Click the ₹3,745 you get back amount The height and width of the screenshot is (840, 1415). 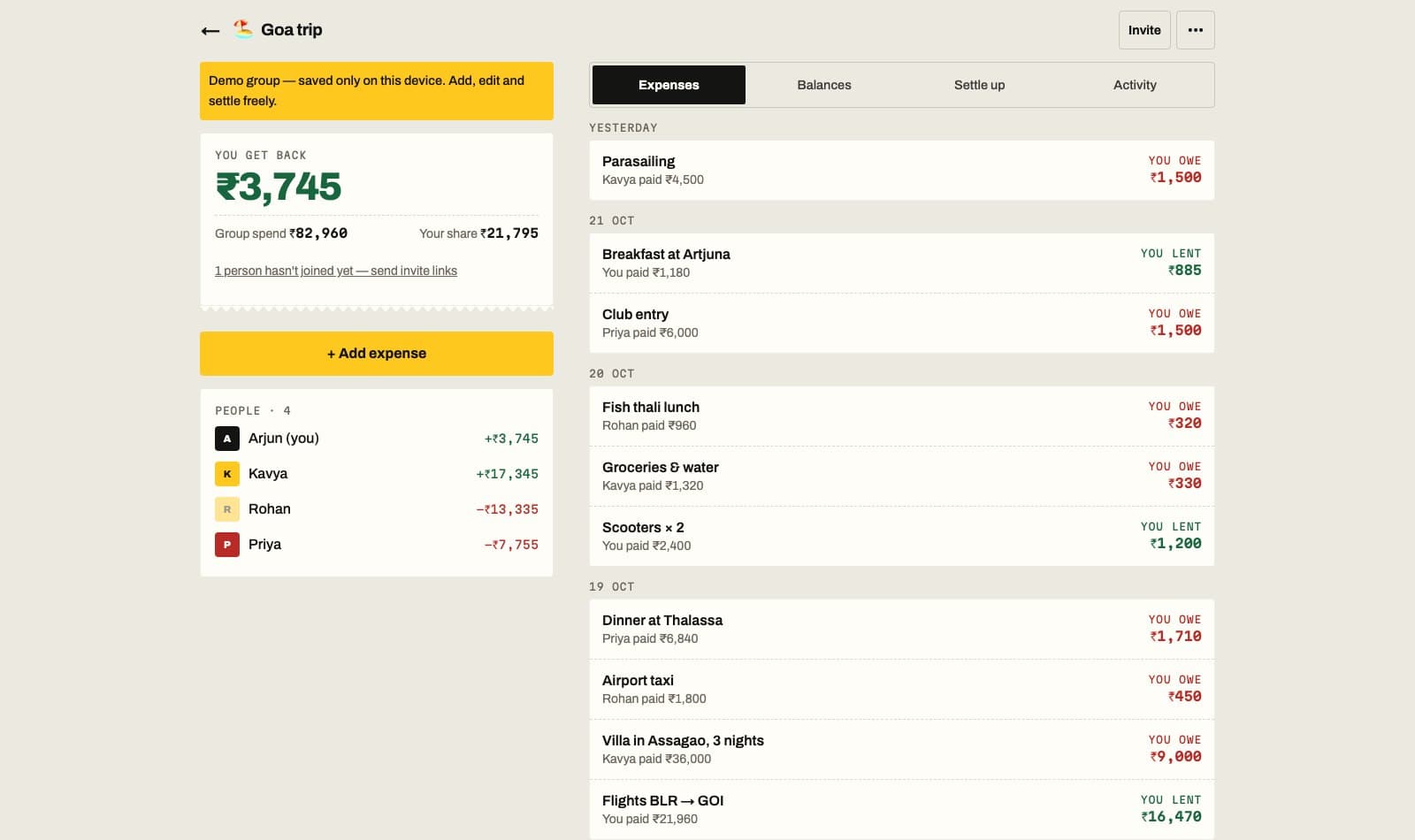(x=279, y=187)
